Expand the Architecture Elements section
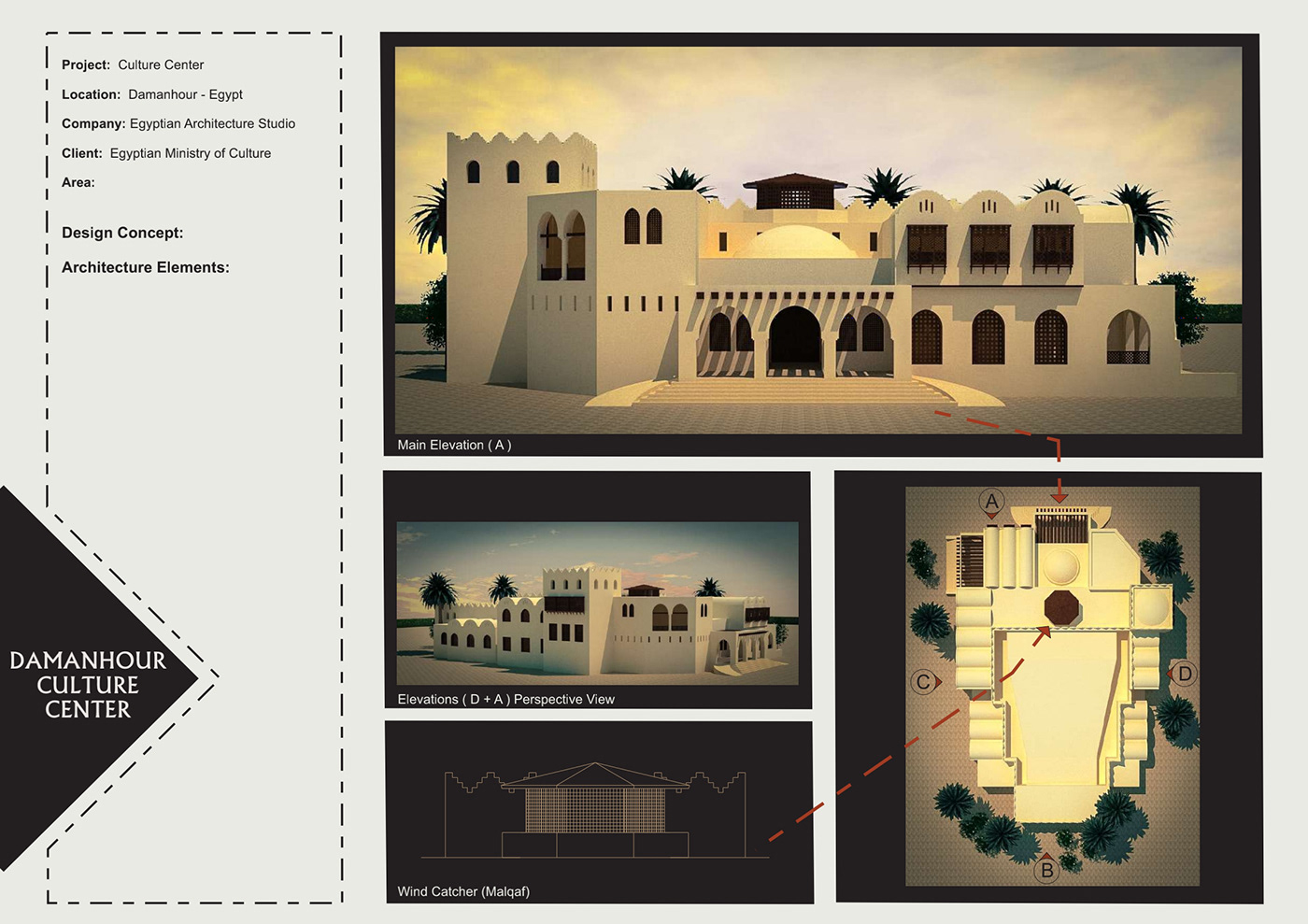 [145, 267]
